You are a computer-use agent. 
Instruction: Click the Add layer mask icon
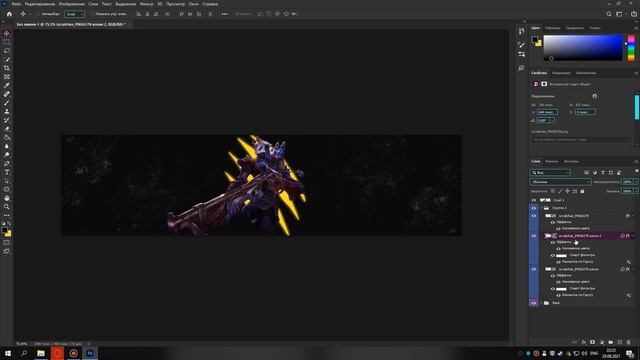coord(593,342)
